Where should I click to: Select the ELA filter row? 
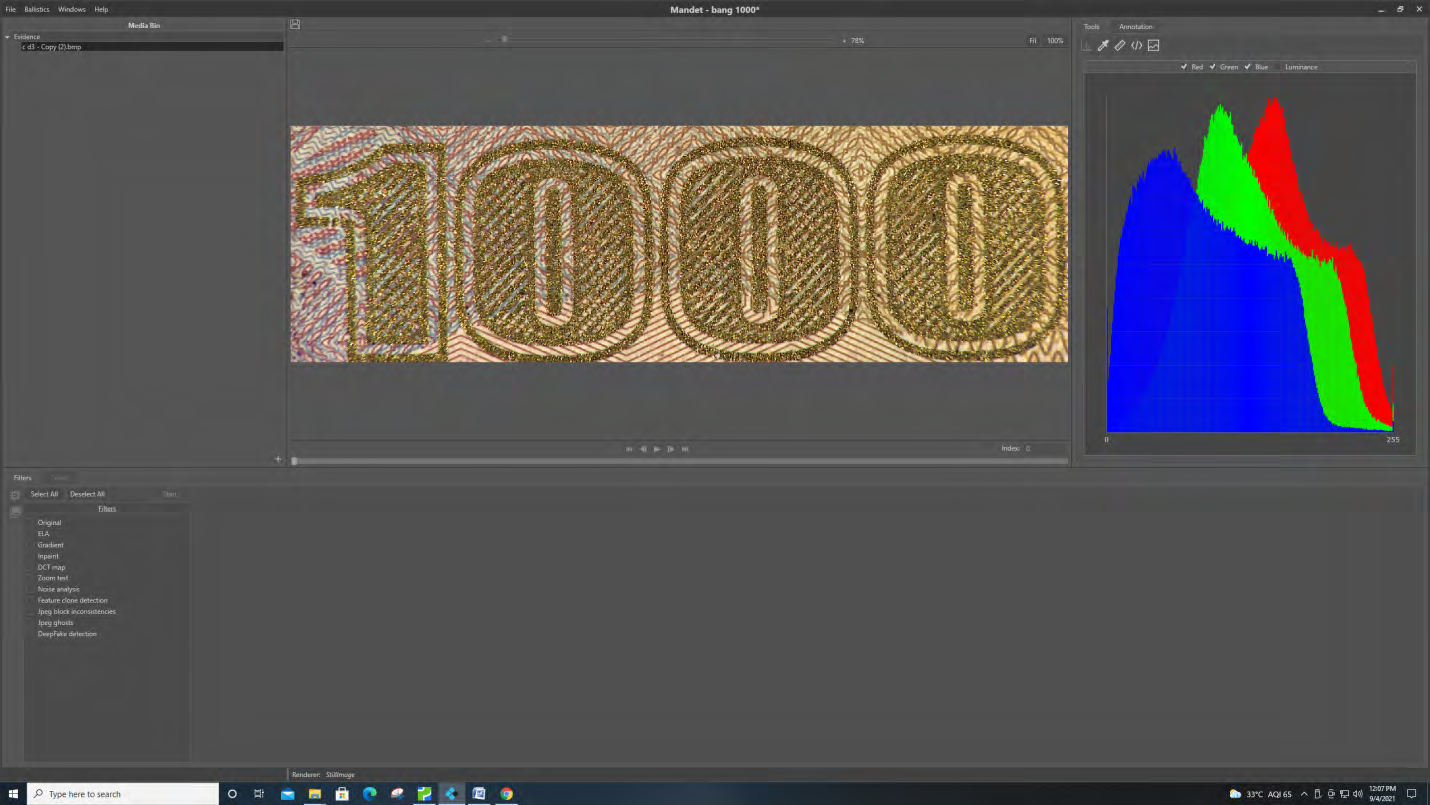pos(107,534)
